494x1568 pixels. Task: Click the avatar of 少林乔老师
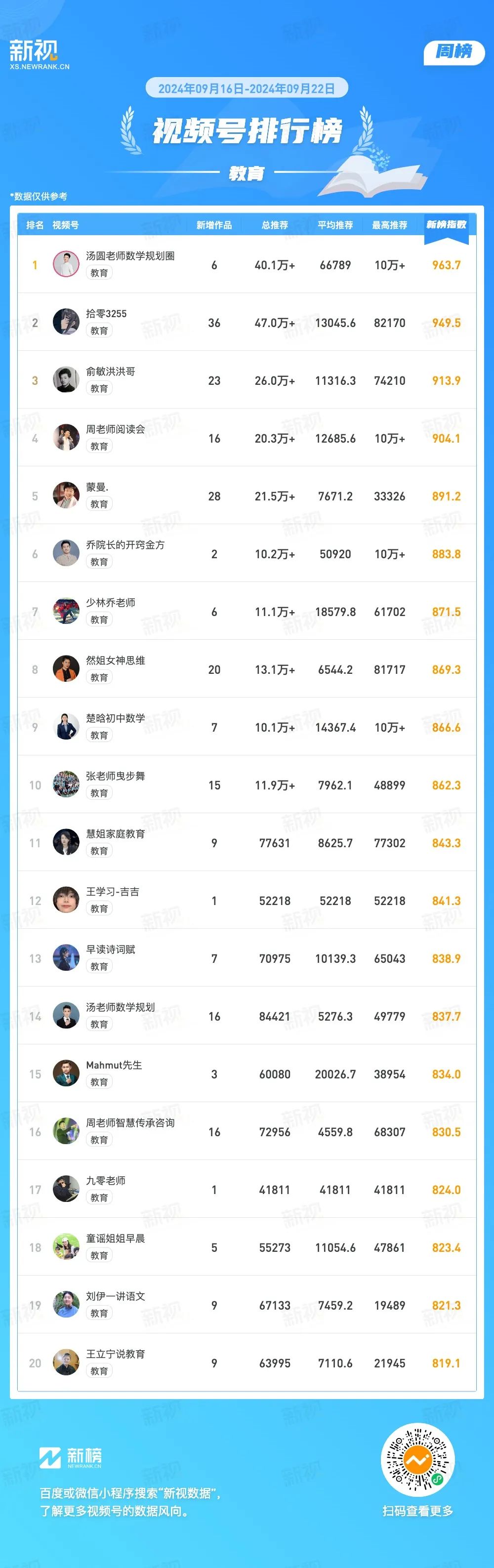66,611
